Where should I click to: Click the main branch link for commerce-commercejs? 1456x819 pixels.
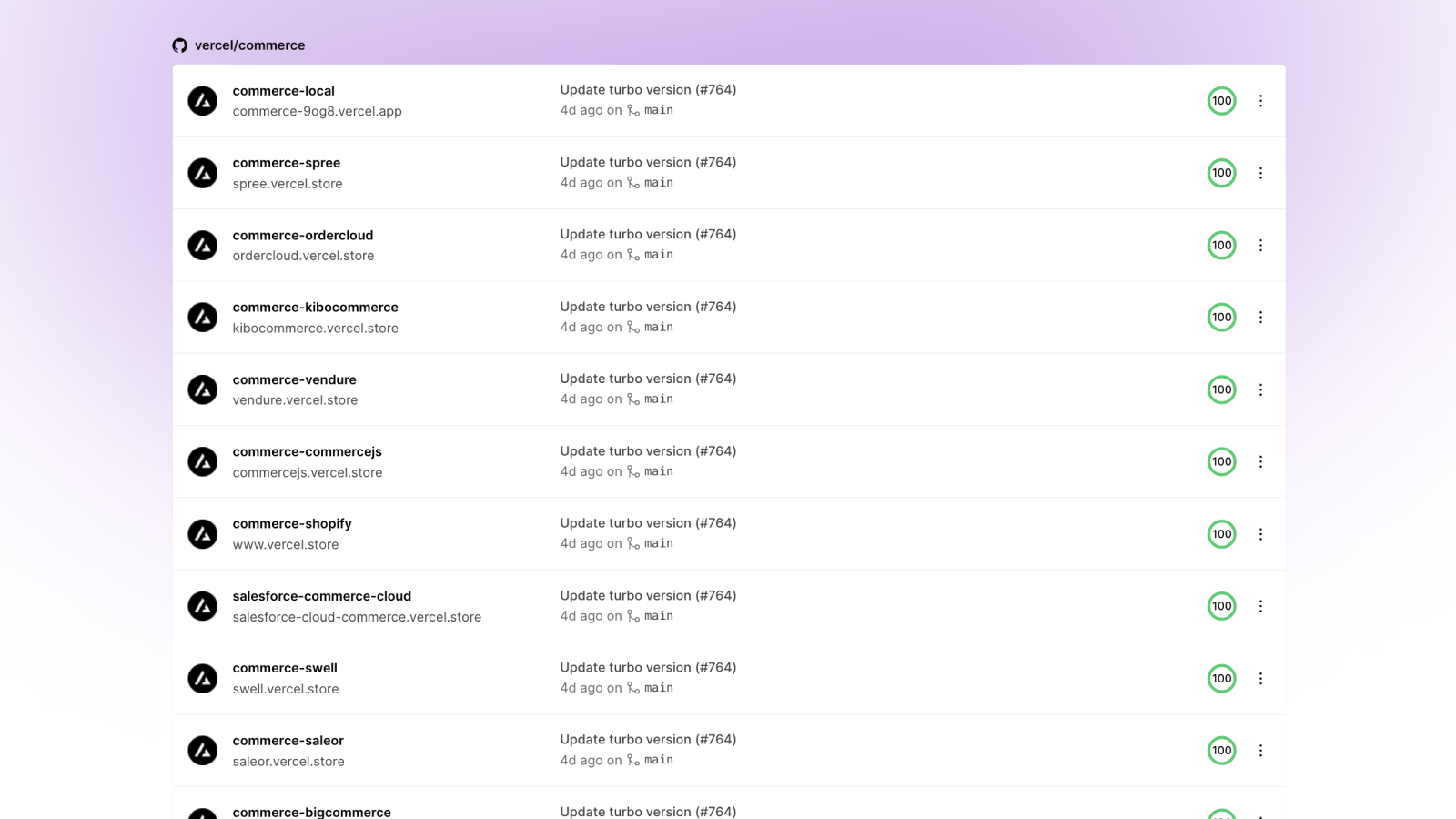point(658,471)
